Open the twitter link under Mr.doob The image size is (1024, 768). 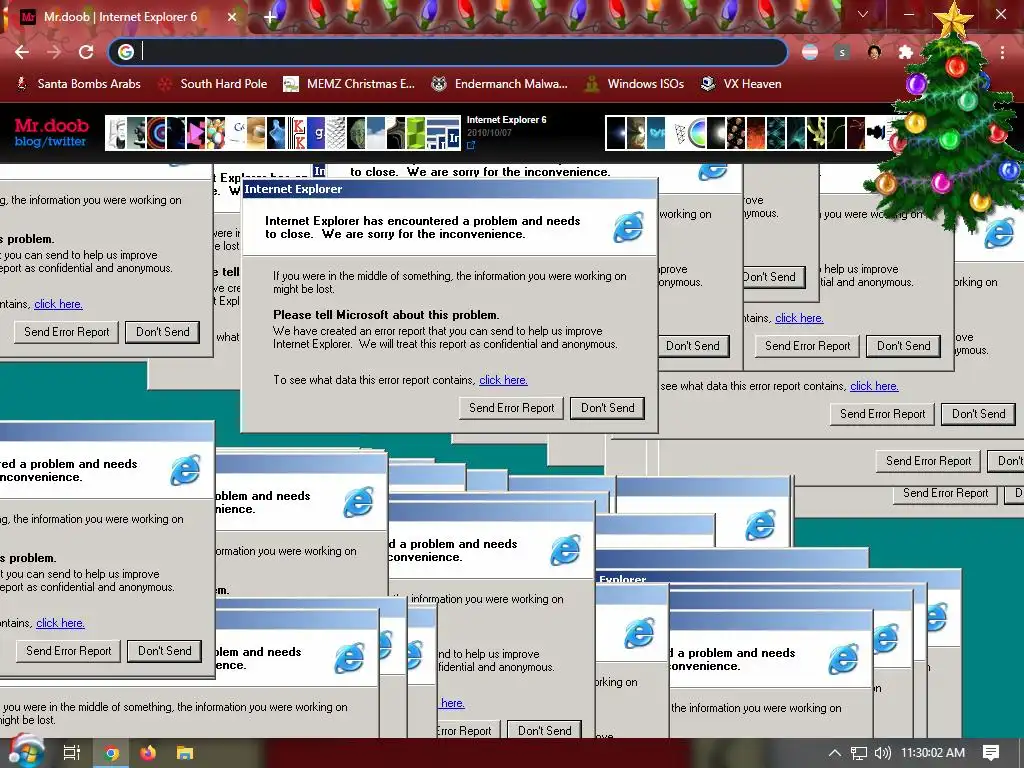(x=65, y=142)
